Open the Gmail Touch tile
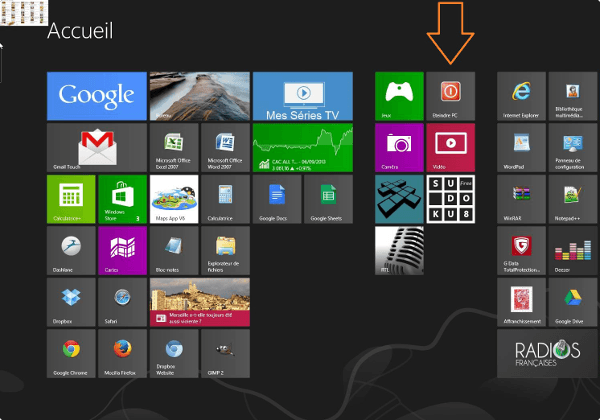600x420 pixels. [x=97, y=148]
